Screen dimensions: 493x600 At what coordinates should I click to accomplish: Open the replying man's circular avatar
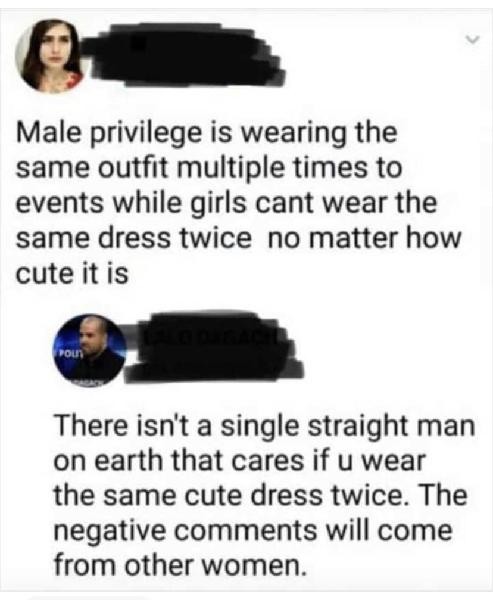coord(90,351)
